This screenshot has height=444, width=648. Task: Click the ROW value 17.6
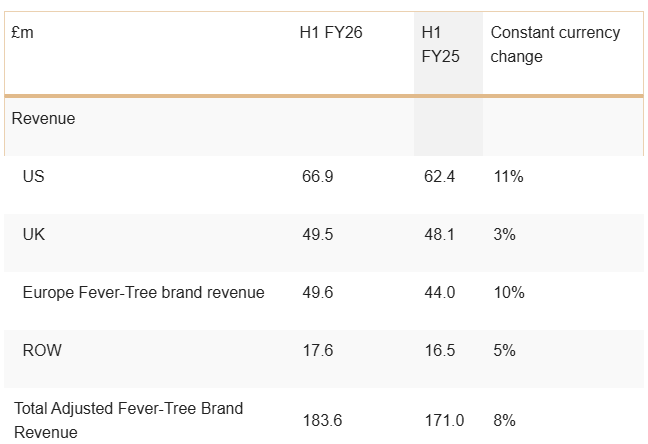317,350
